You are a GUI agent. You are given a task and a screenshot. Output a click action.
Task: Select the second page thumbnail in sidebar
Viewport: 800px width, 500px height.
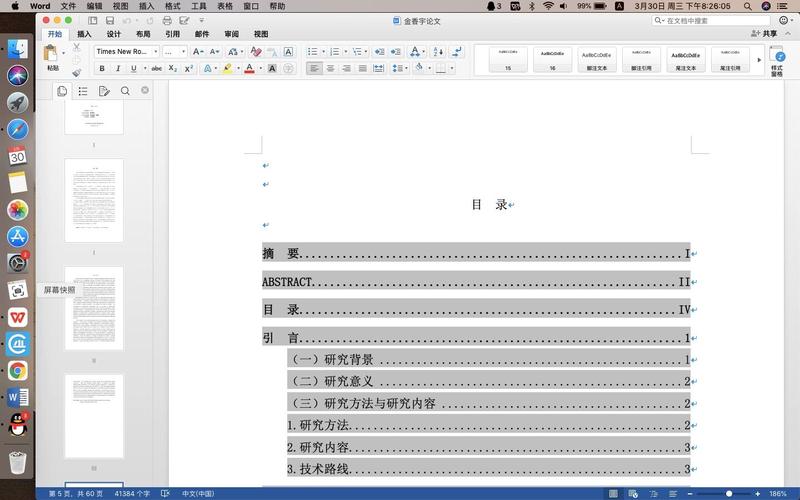point(94,201)
